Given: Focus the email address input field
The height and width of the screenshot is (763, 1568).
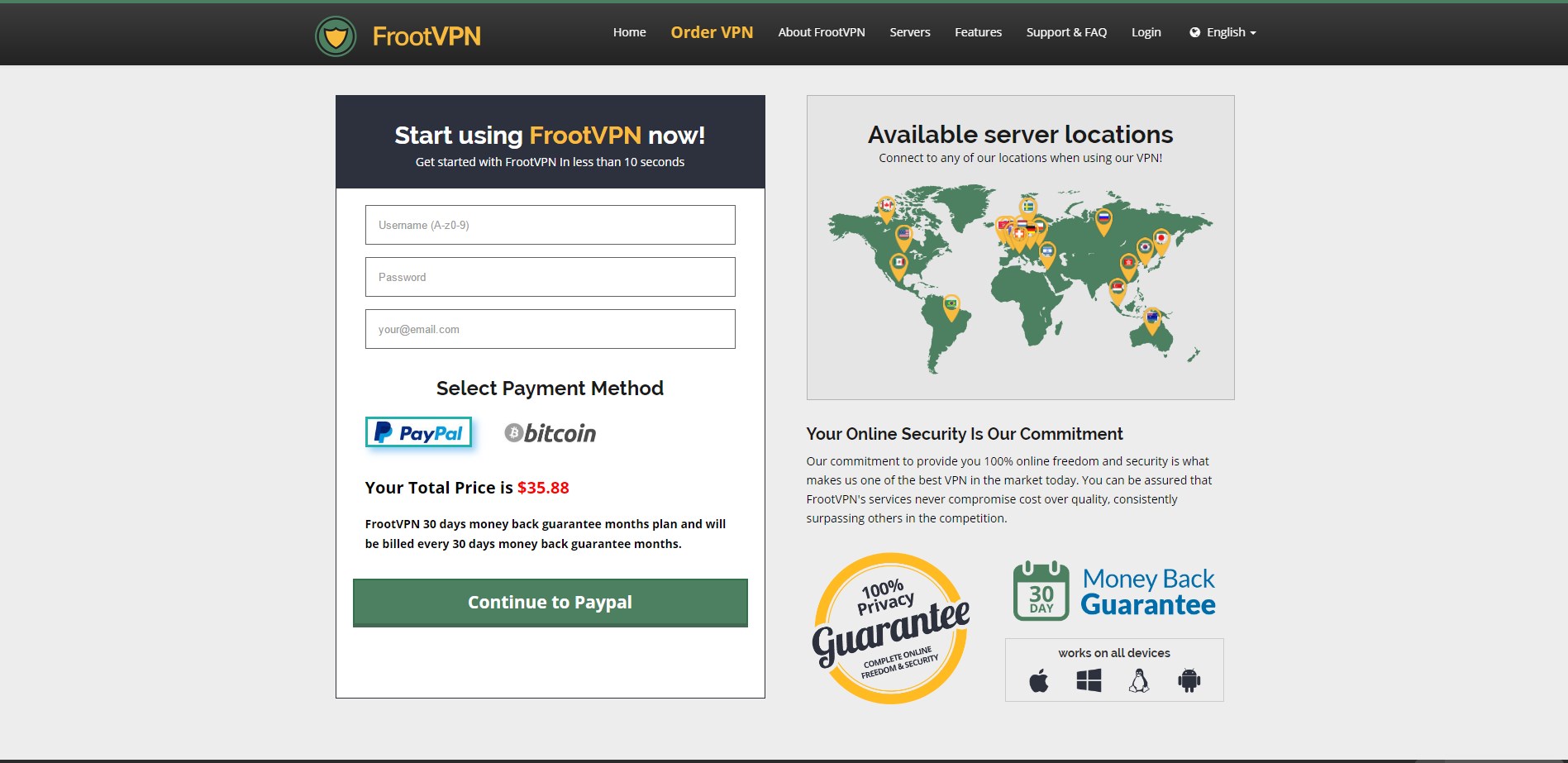Looking at the screenshot, I should click(x=550, y=329).
